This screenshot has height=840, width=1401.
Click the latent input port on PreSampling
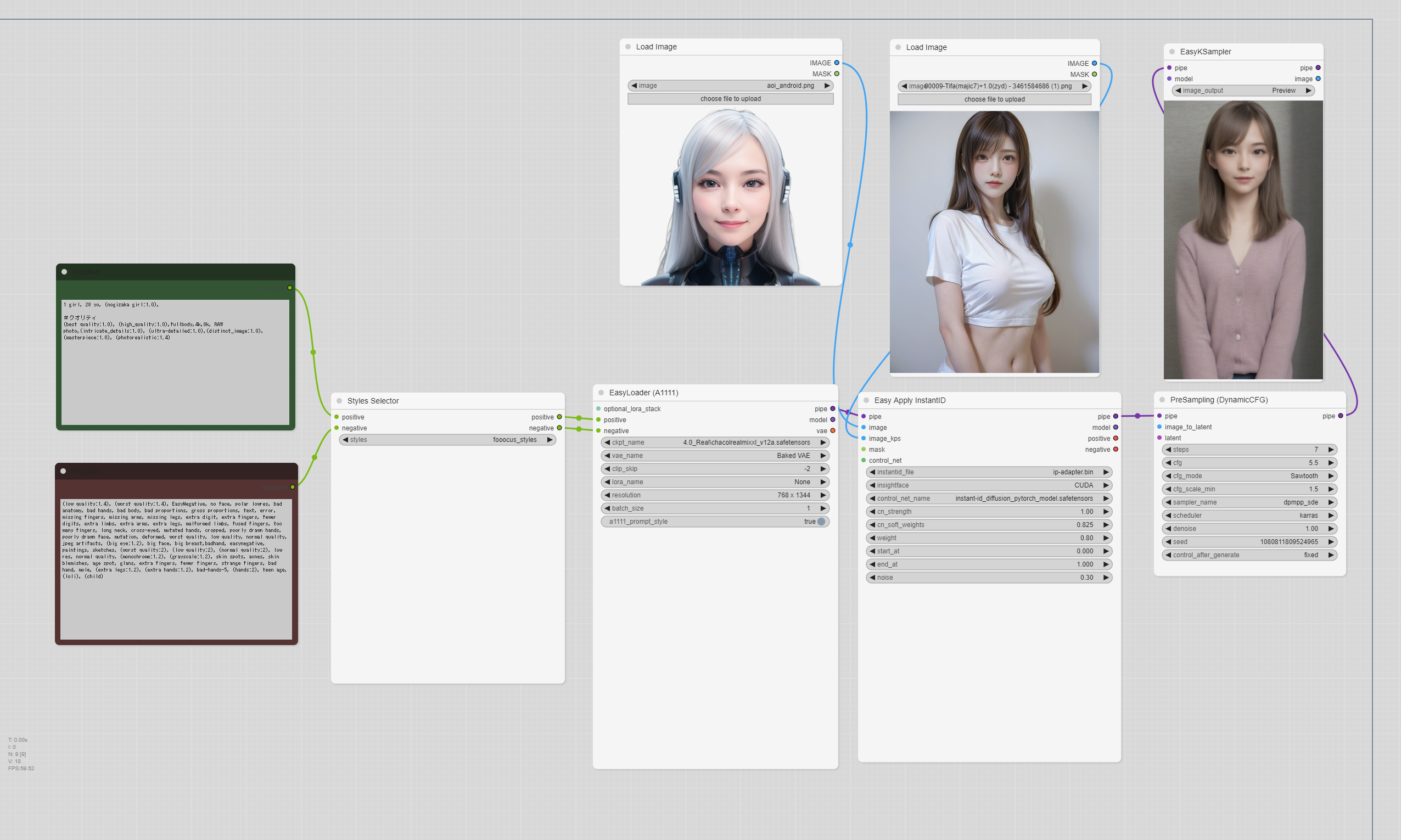(x=1159, y=438)
